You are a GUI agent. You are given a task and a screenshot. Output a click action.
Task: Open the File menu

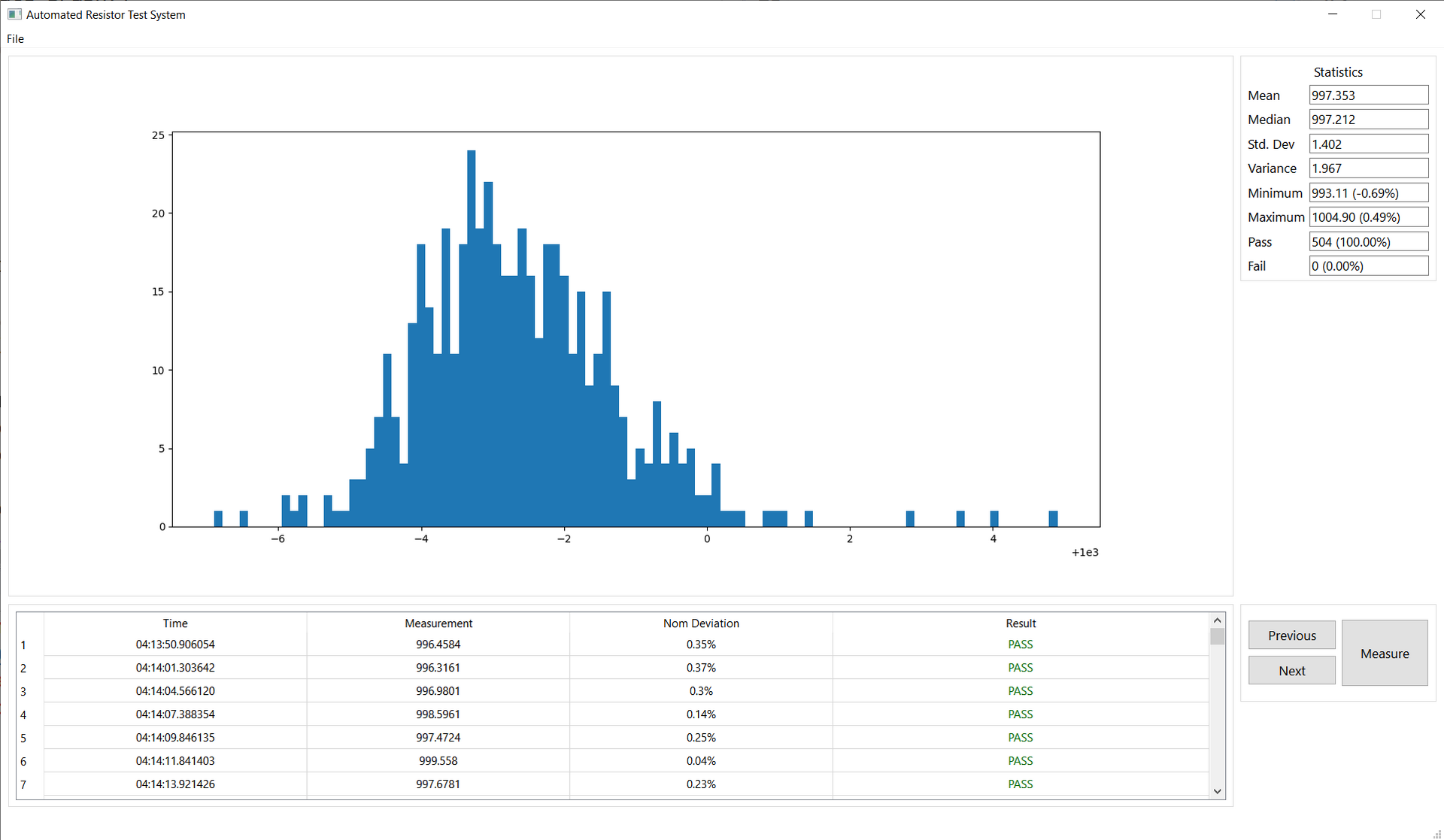(x=15, y=39)
